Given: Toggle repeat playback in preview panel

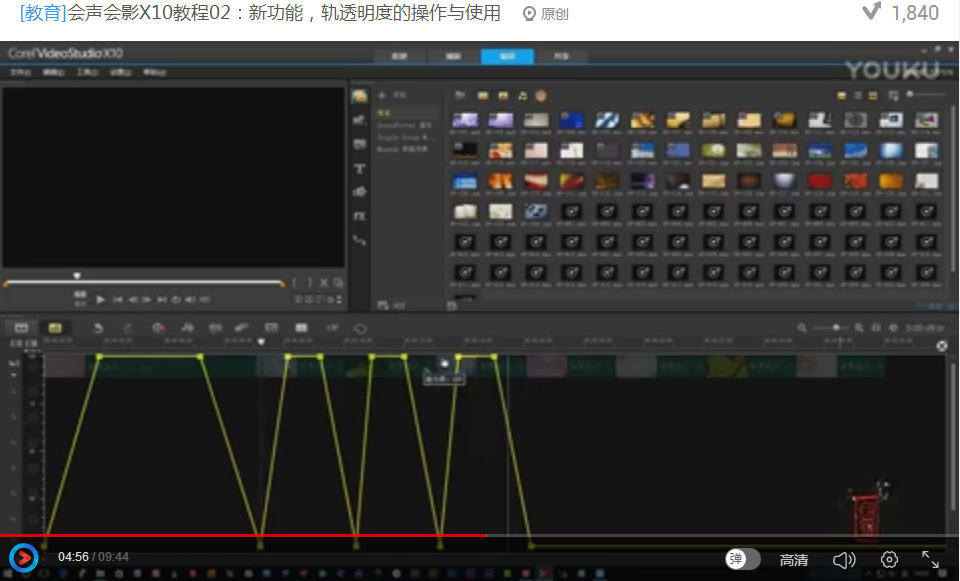Looking at the screenshot, I should click(176, 299).
